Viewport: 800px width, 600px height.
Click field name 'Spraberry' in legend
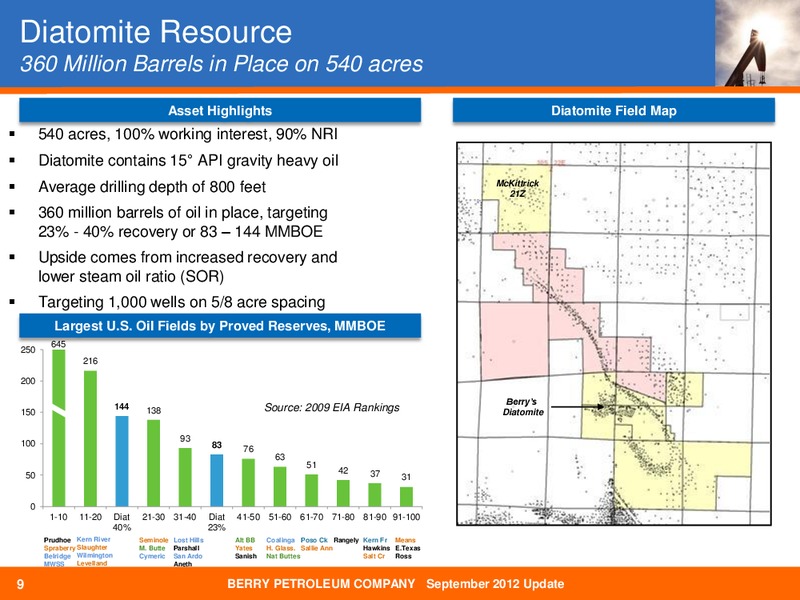coord(59,548)
